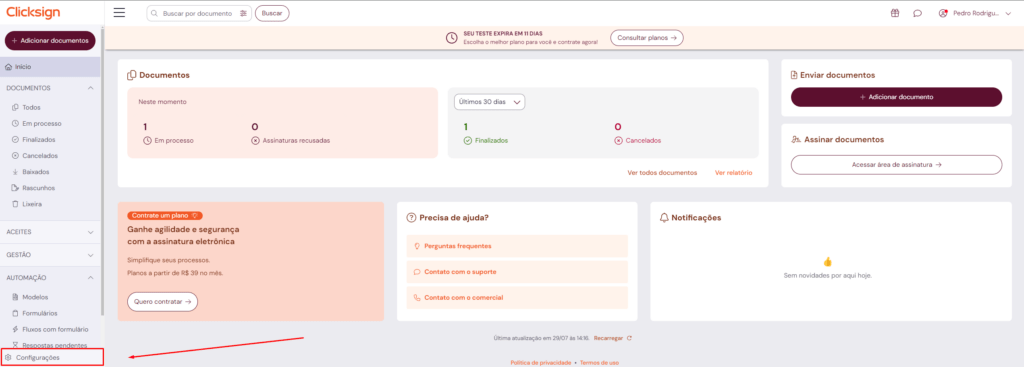Image resolution: width=1024 pixels, height=367 pixels.
Task: Open Ver todos documentos link
Action: pos(662,173)
